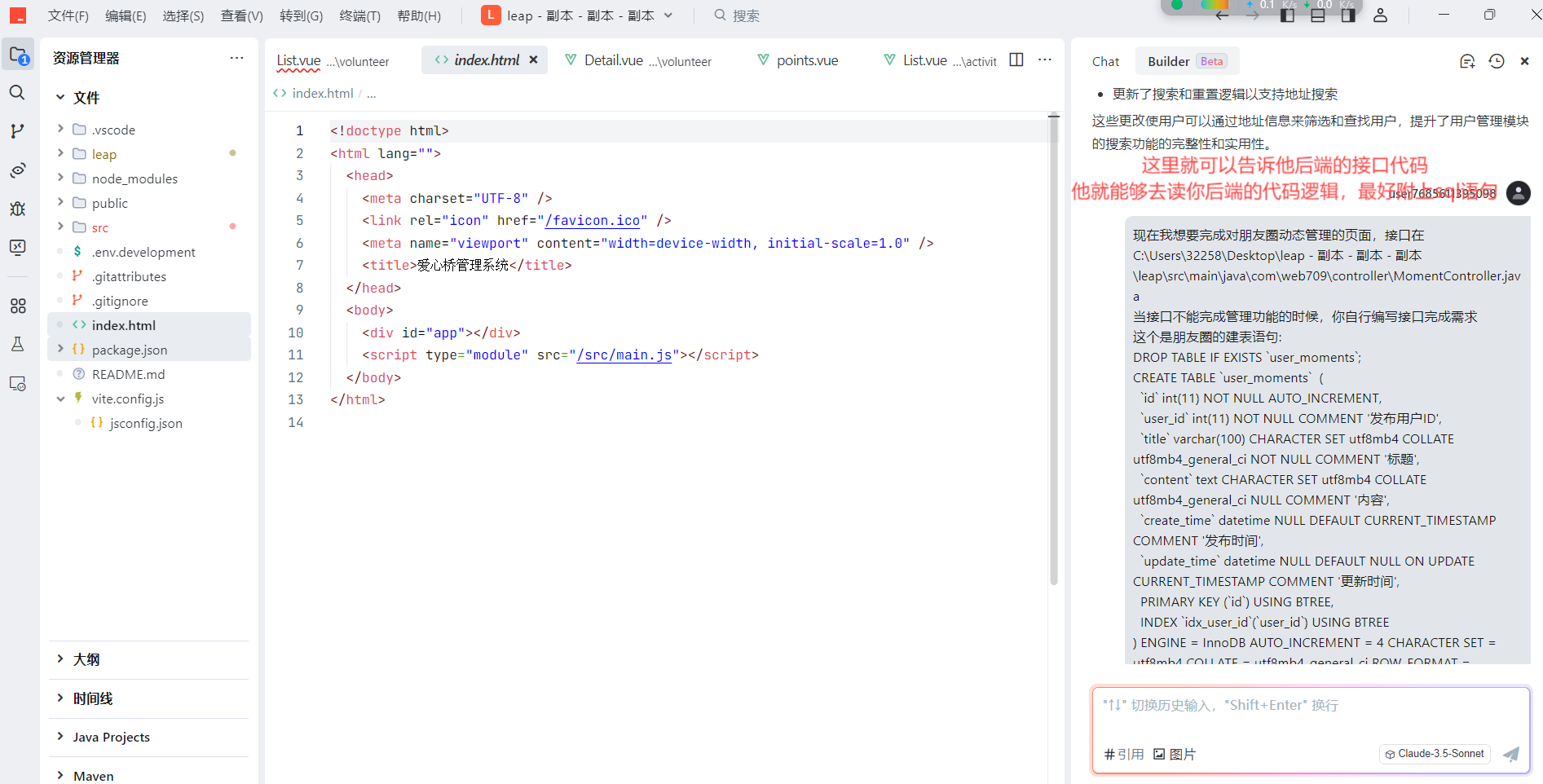Viewport: 1543px width, 784px height.
Task: Open the 终端(T) menu
Action: pos(359,15)
